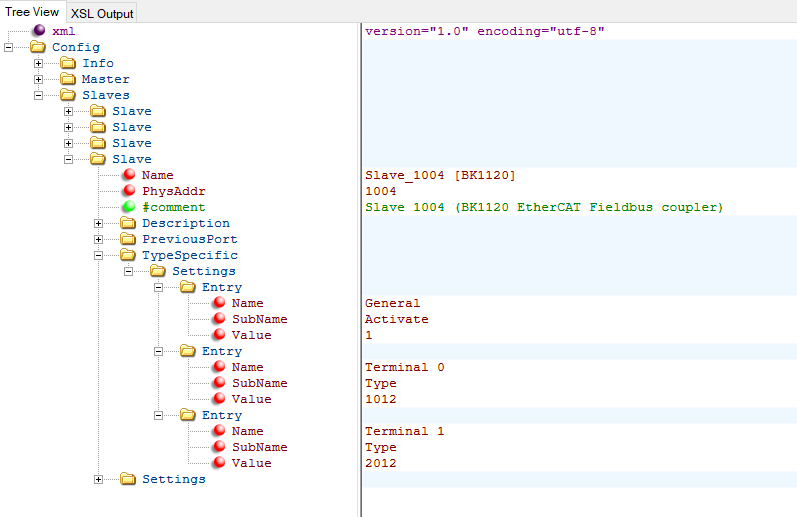Select the Slave_1004 [BK1120] value
This screenshot has width=797, height=517.
click(440, 175)
